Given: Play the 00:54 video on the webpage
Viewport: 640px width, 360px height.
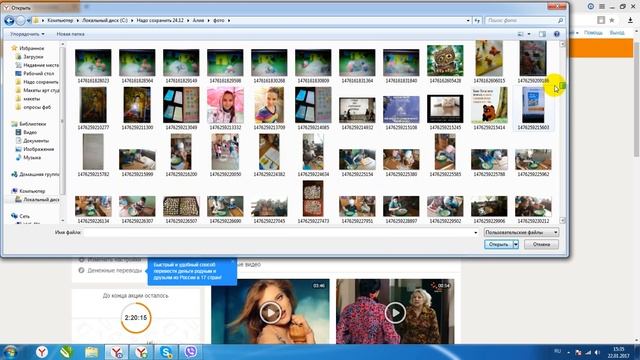Looking at the screenshot, I should click(x=395, y=313).
